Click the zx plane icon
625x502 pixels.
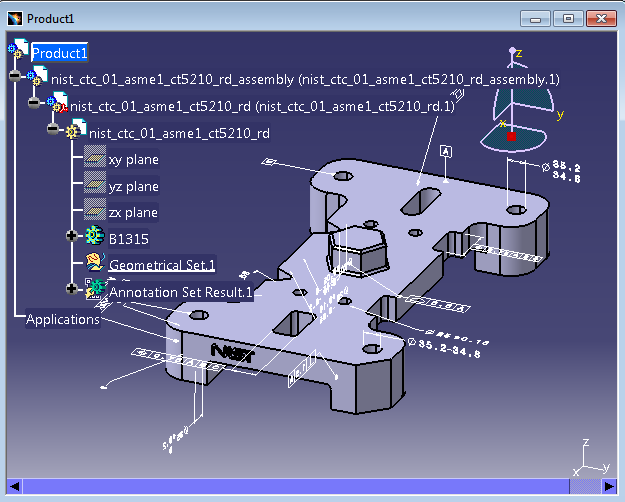click(95, 209)
